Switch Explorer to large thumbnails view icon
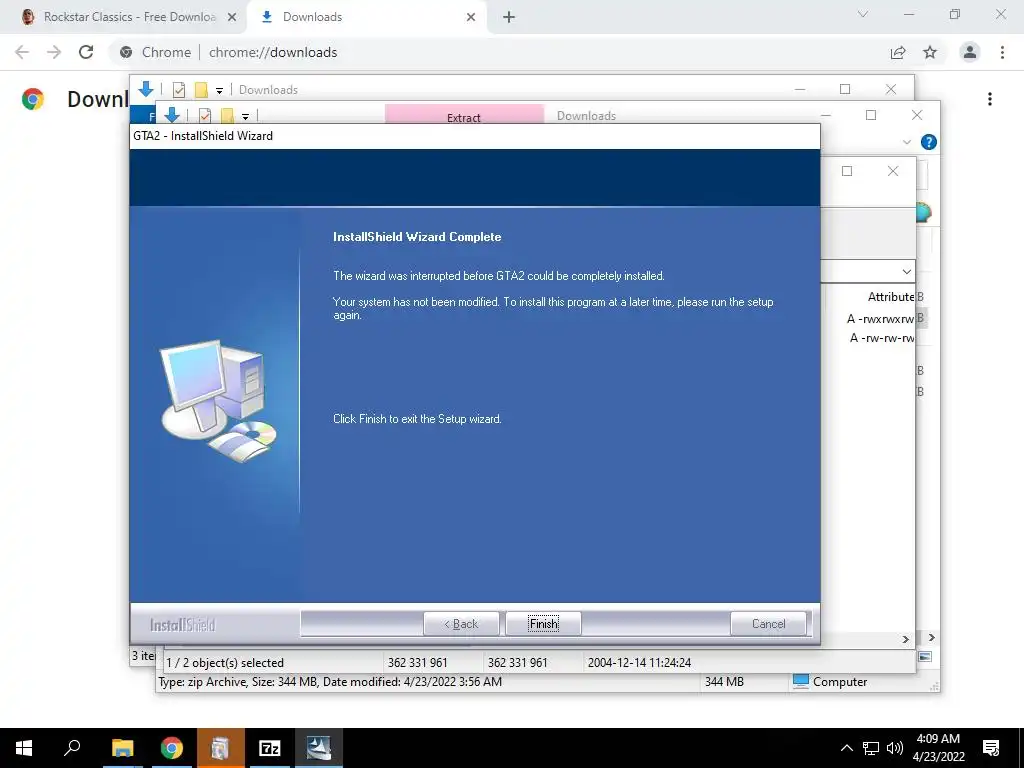The height and width of the screenshot is (768, 1024). coord(925,656)
